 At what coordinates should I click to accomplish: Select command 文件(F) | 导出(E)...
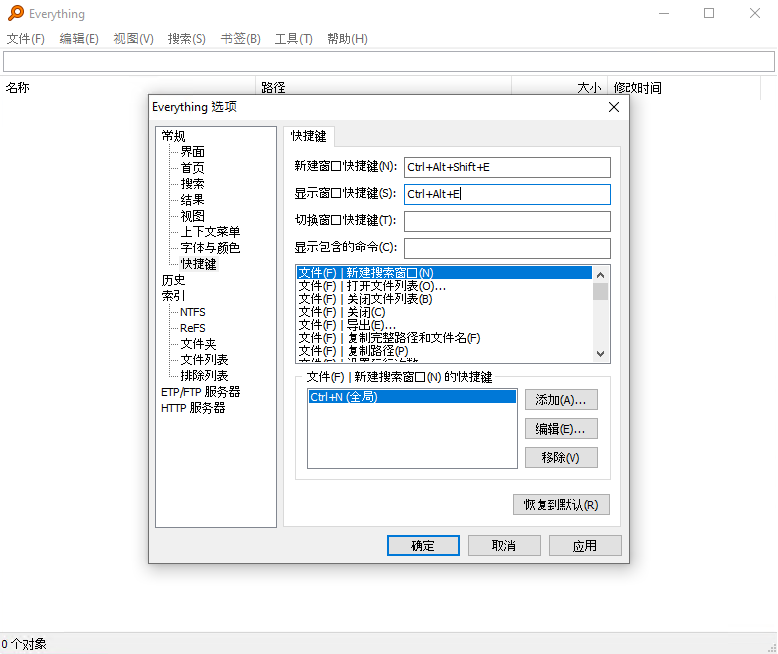click(x=444, y=325)
